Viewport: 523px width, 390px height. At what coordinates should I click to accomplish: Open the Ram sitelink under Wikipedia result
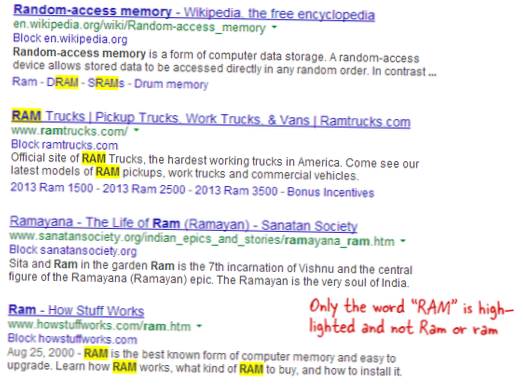[x=25, y=81]
